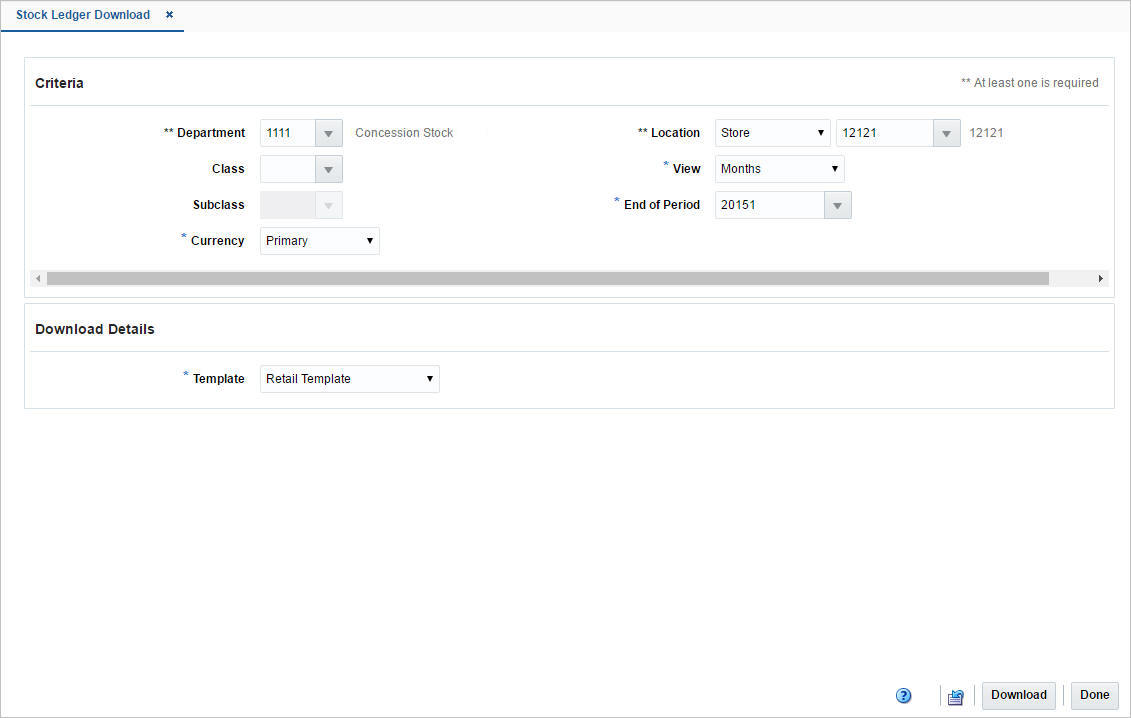Click the Download button
Viewport: 1131px width, 718px height.
(1018, 695)
